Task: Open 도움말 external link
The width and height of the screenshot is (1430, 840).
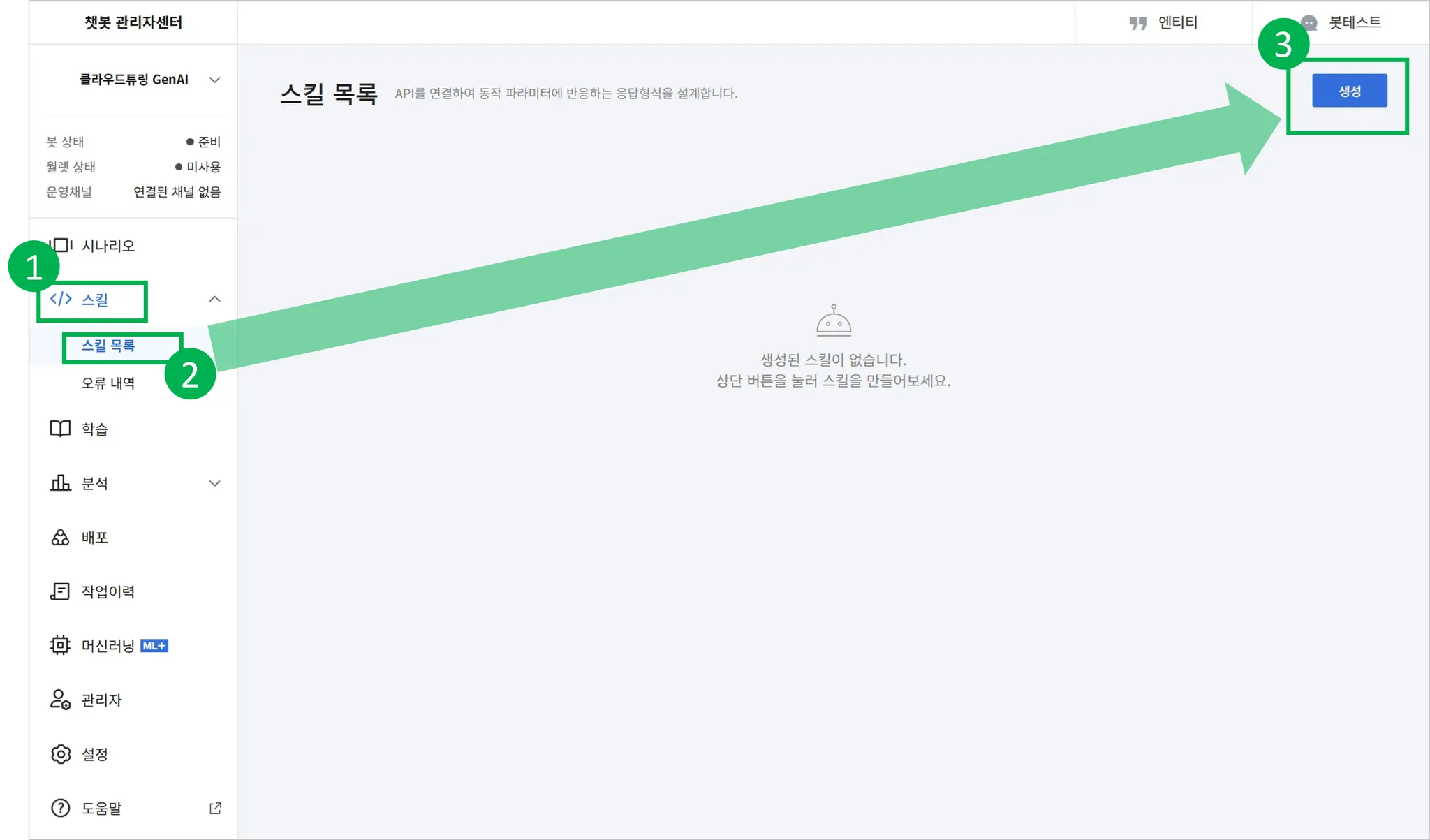Action: (x=215, y=808)
